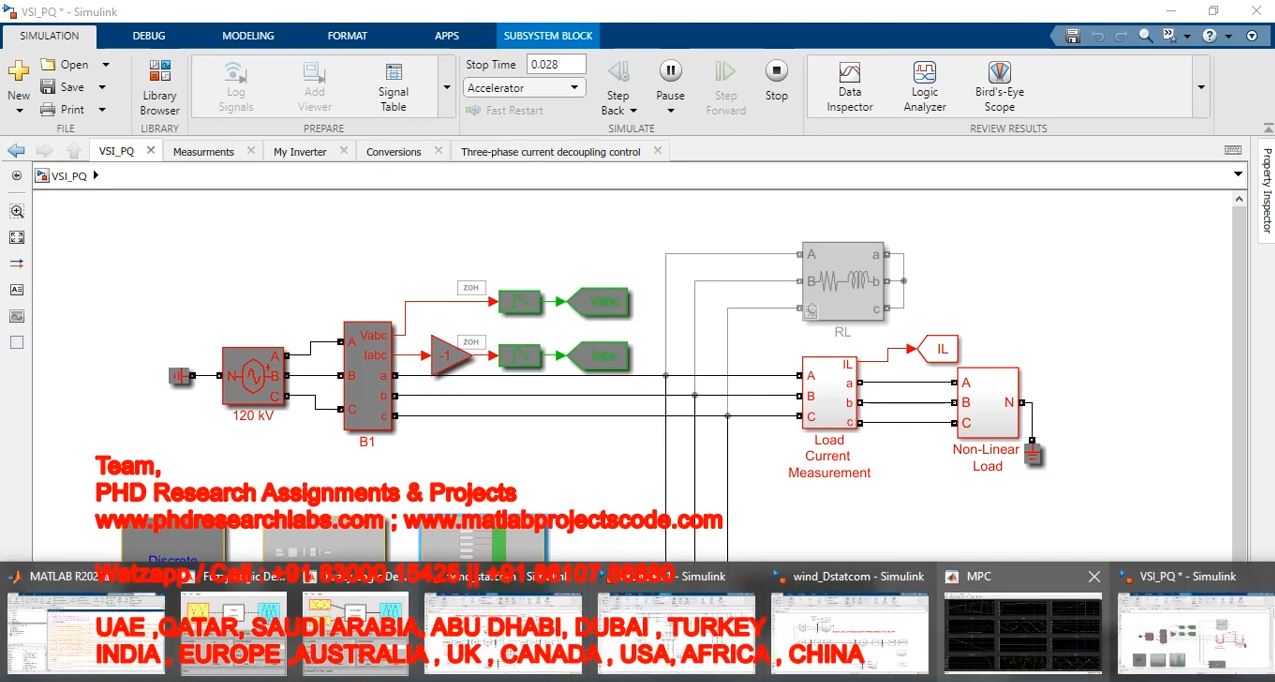The image size is (1275, 682).
Task: Click the New model button
Action: tap(18, 80)
